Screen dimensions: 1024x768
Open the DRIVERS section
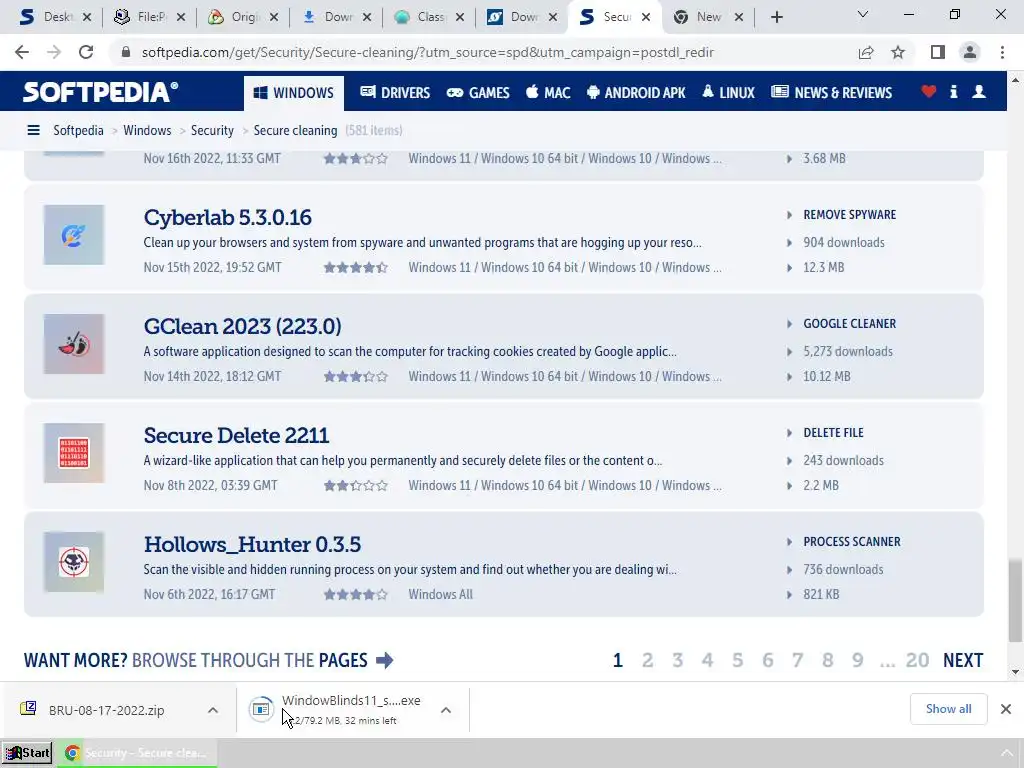point(395,93)
